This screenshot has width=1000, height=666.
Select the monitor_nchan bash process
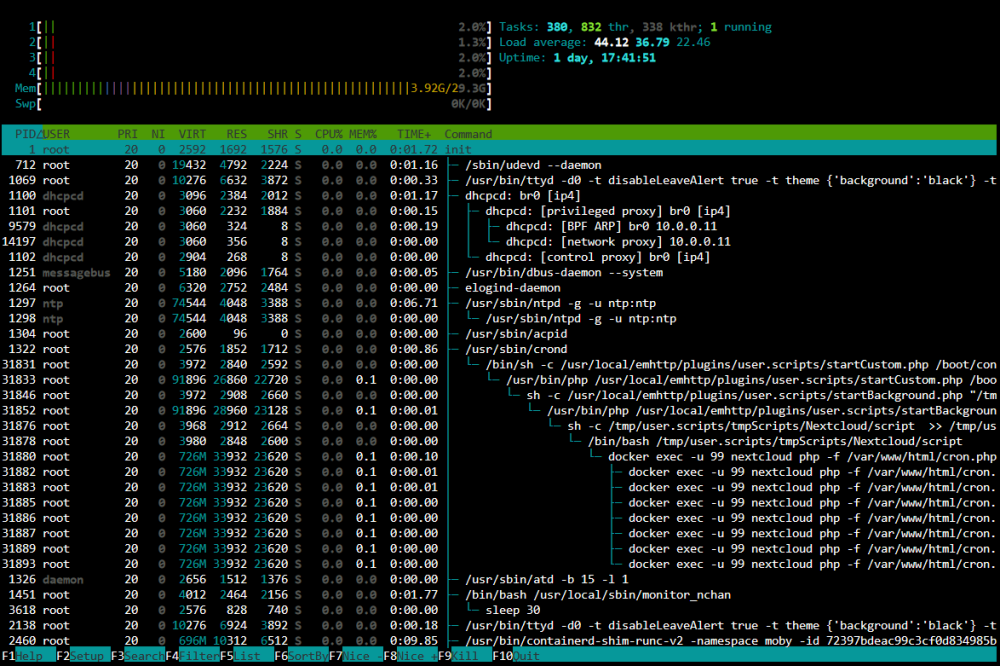point(499,595)
